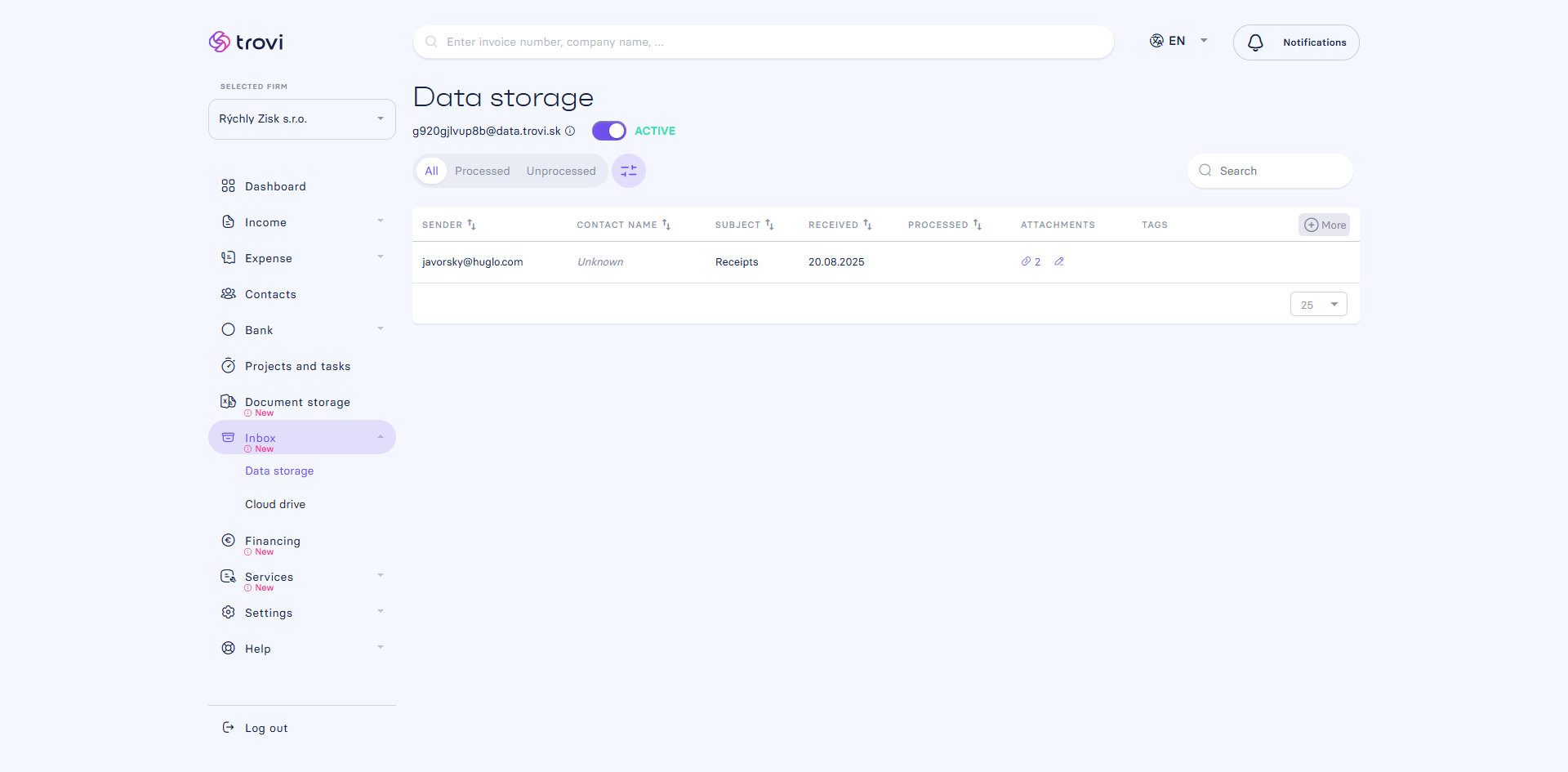1568x772 pixels.
Task: Open the filter settings icon
Action: pyautogui.click(x=629, y=171)
